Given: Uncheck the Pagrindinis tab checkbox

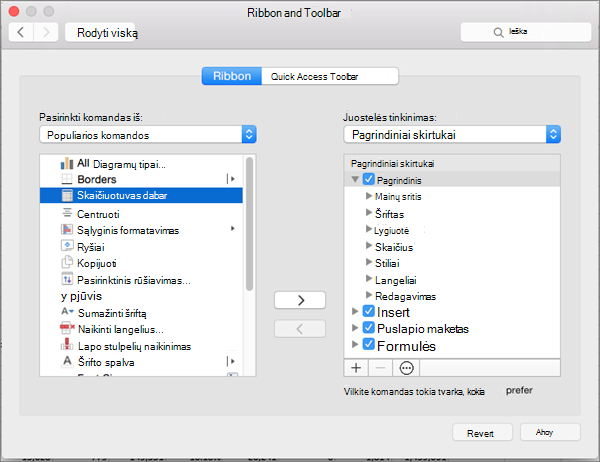Looking at the screenshot, I should point(368,179).
